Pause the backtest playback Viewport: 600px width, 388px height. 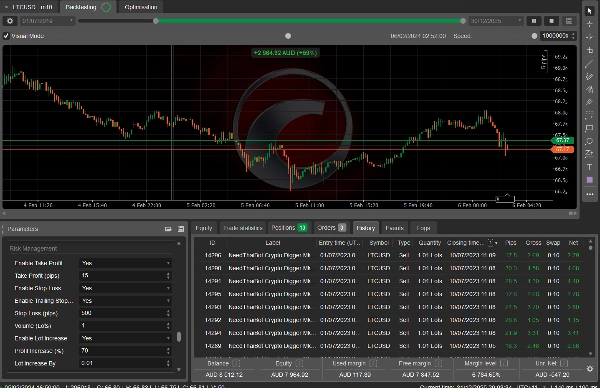(534, 21)
